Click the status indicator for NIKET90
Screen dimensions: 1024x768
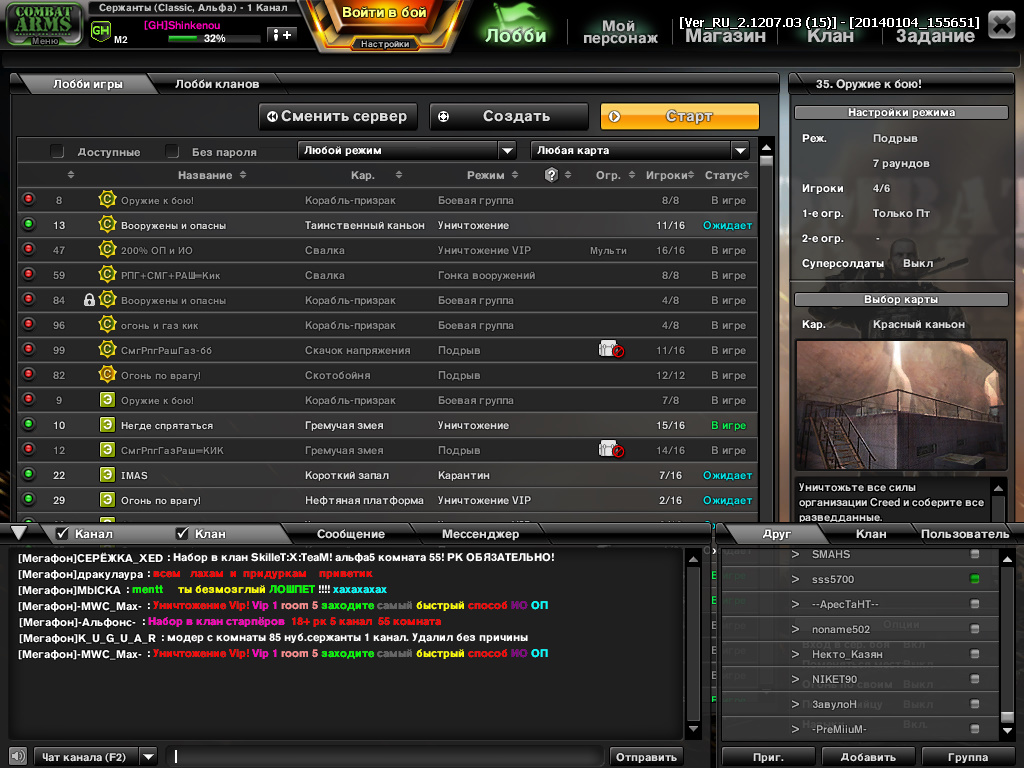974,679
